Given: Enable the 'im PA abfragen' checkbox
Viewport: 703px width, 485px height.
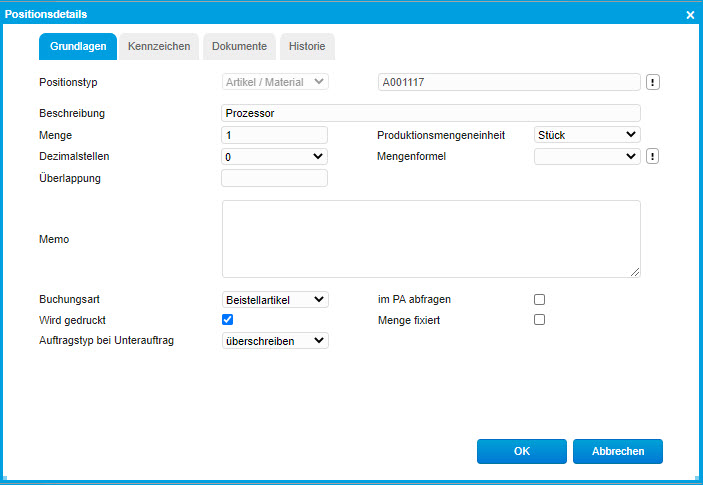Looking at the screenshot, I should (x=540, y=299).
